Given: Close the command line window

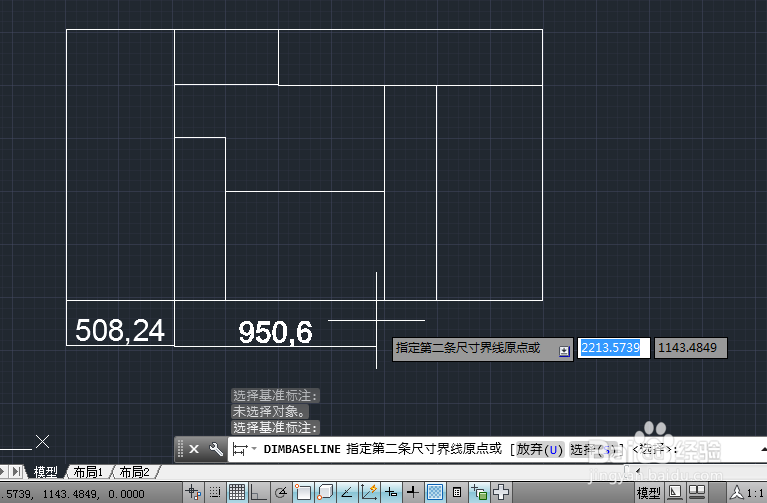Looking at the screenshot, I should [x=194, y=449].
